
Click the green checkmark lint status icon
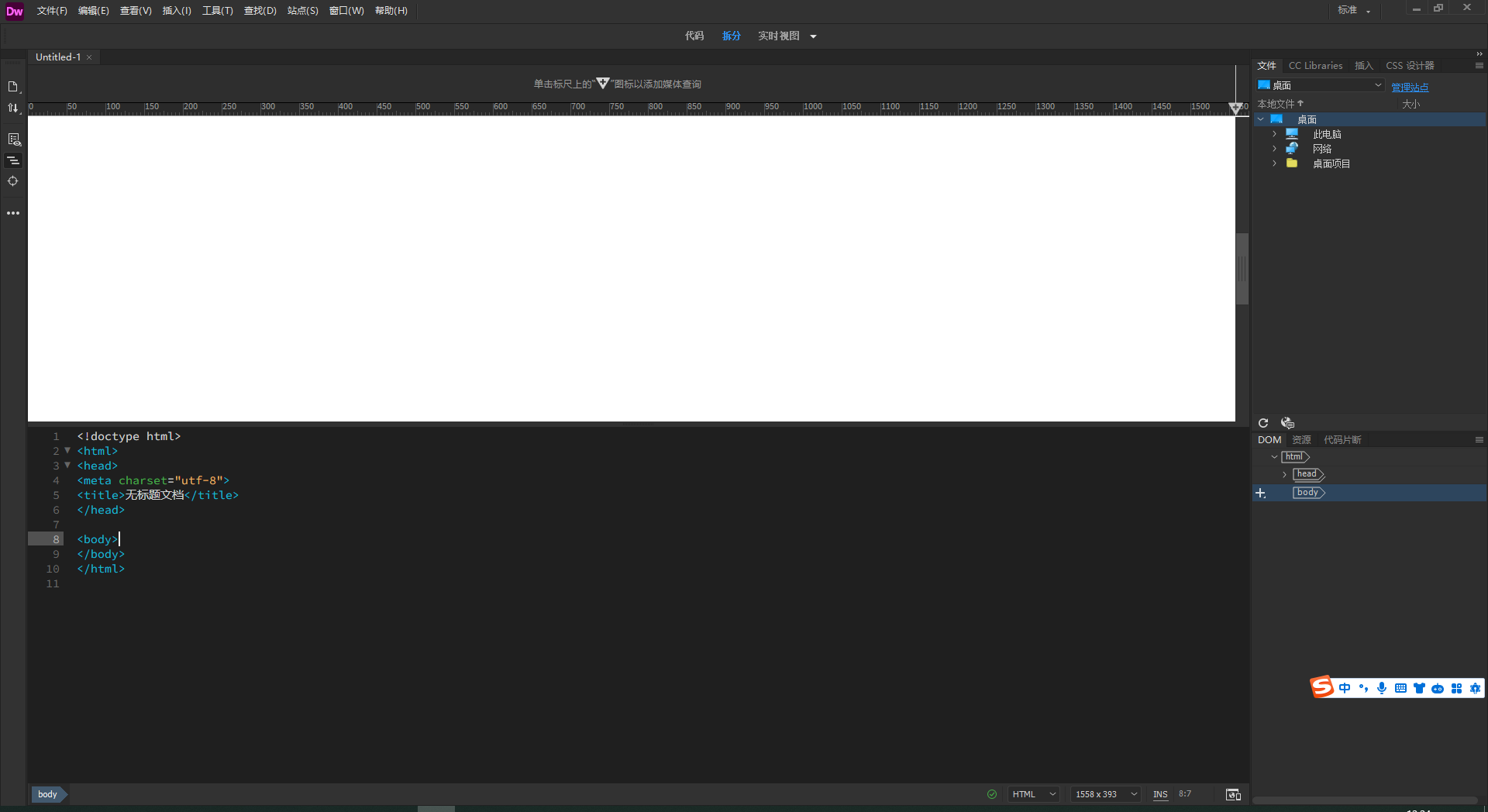(992, 794)
